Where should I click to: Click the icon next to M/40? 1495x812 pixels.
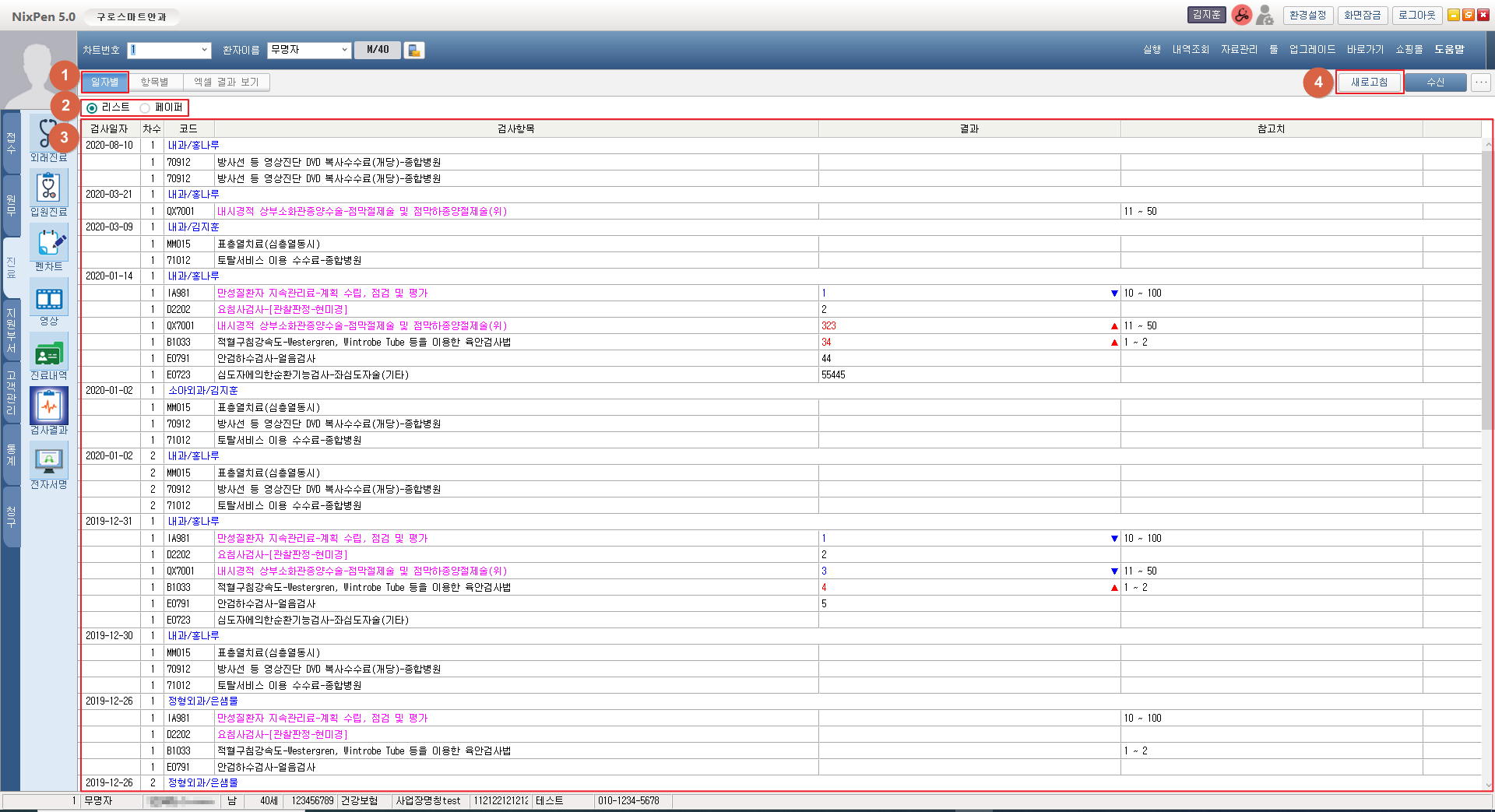414,51
